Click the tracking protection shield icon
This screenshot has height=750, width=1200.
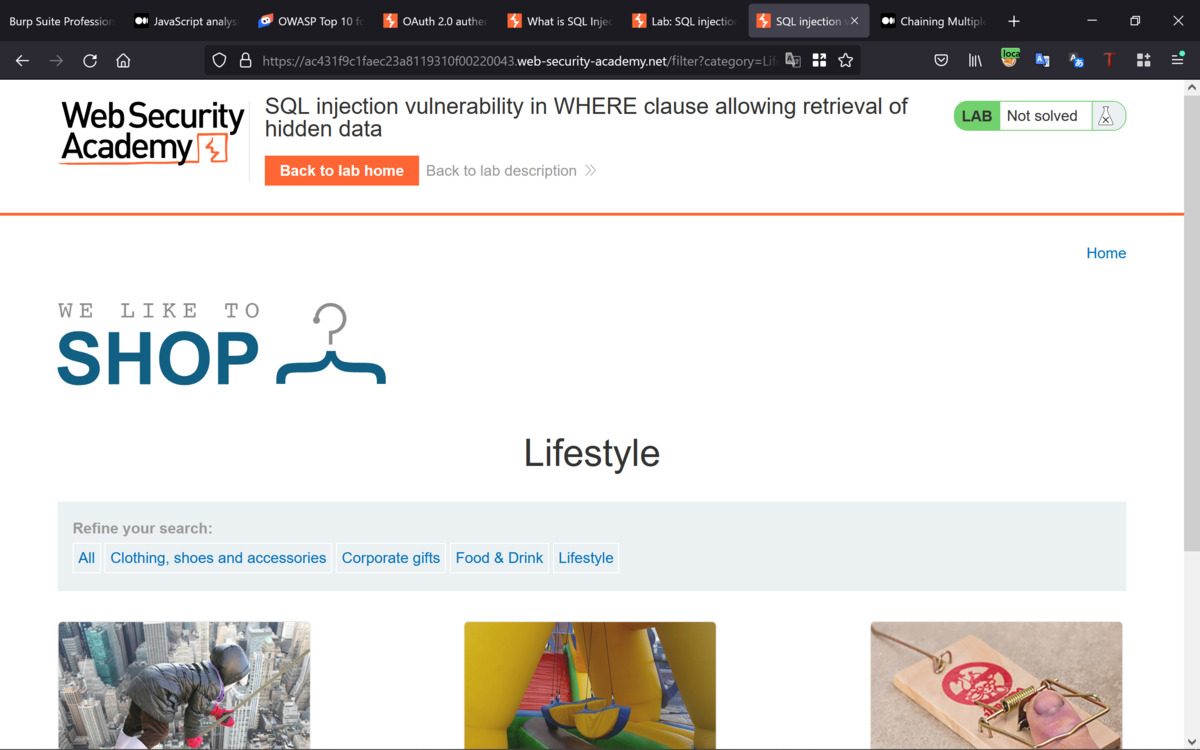[219, 61]
